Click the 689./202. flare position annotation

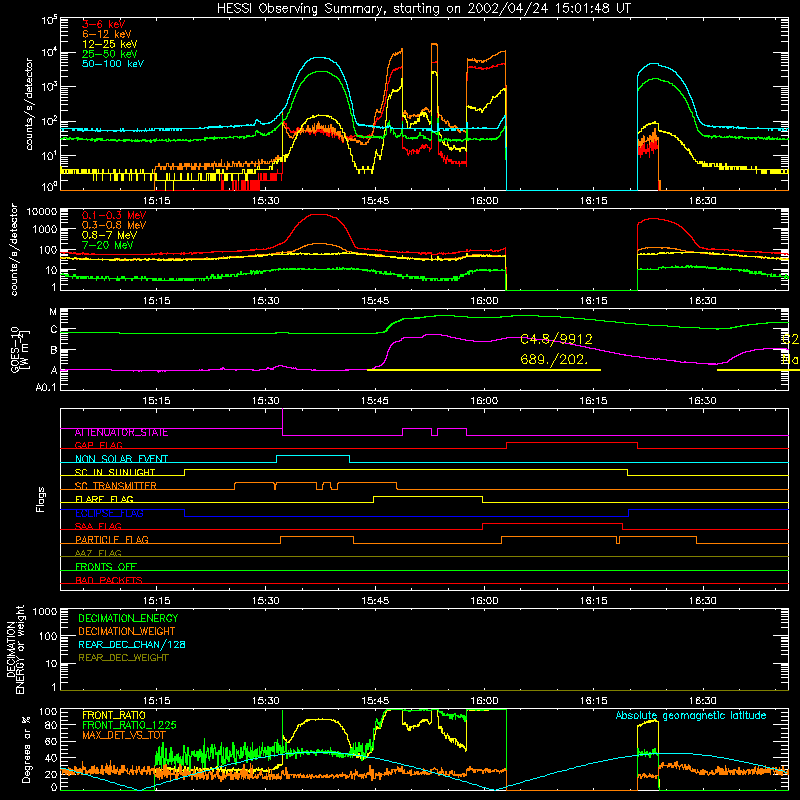[554, 359]
